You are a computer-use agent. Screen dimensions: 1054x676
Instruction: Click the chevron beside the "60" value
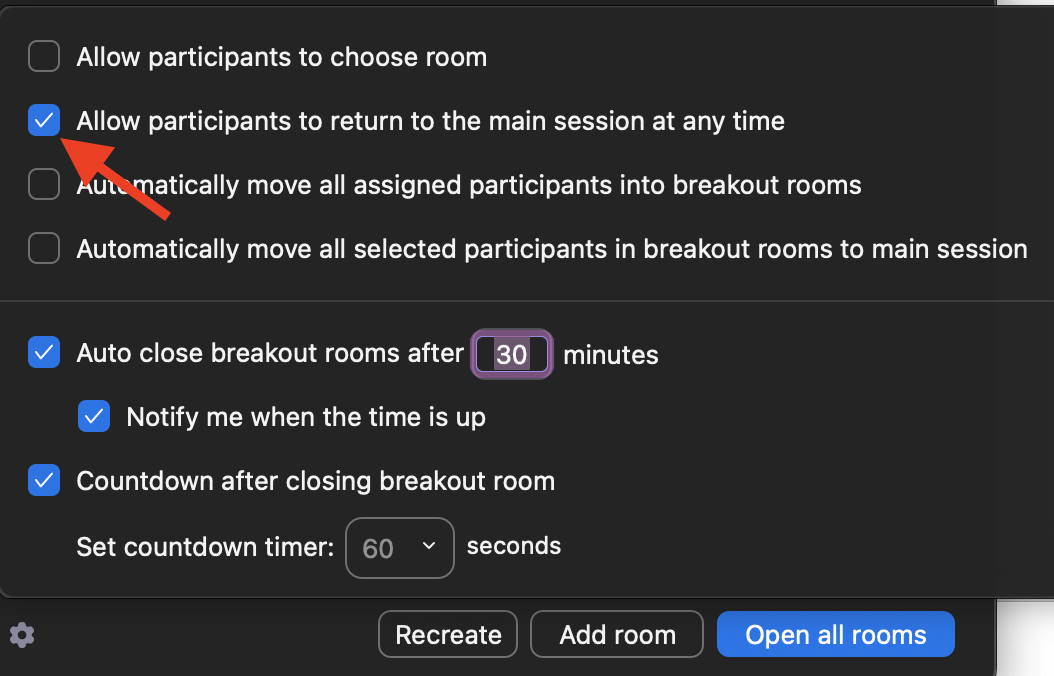(429, 547)
